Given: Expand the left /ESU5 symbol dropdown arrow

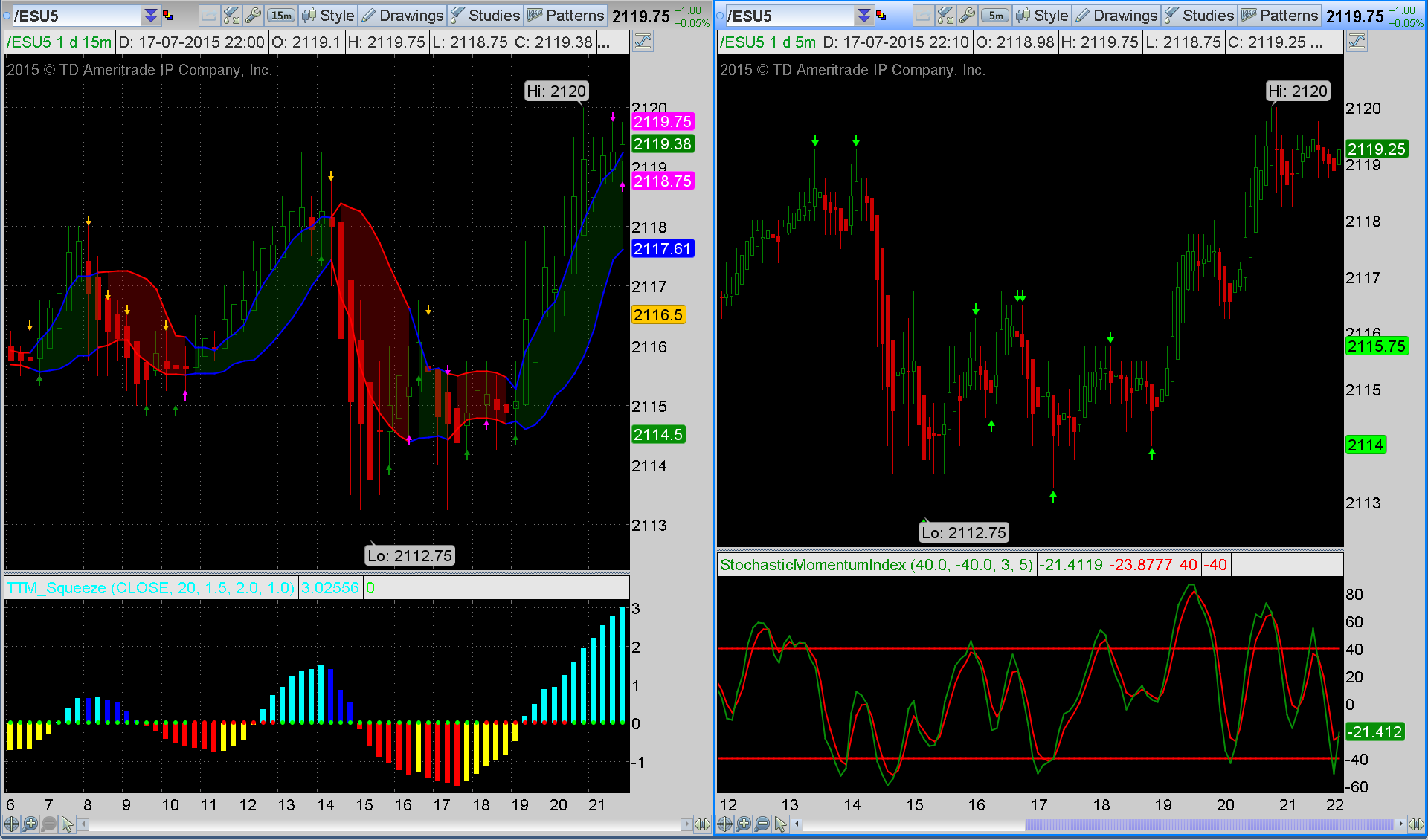Looking at the screenshot, I should click(x=151, y=16).
